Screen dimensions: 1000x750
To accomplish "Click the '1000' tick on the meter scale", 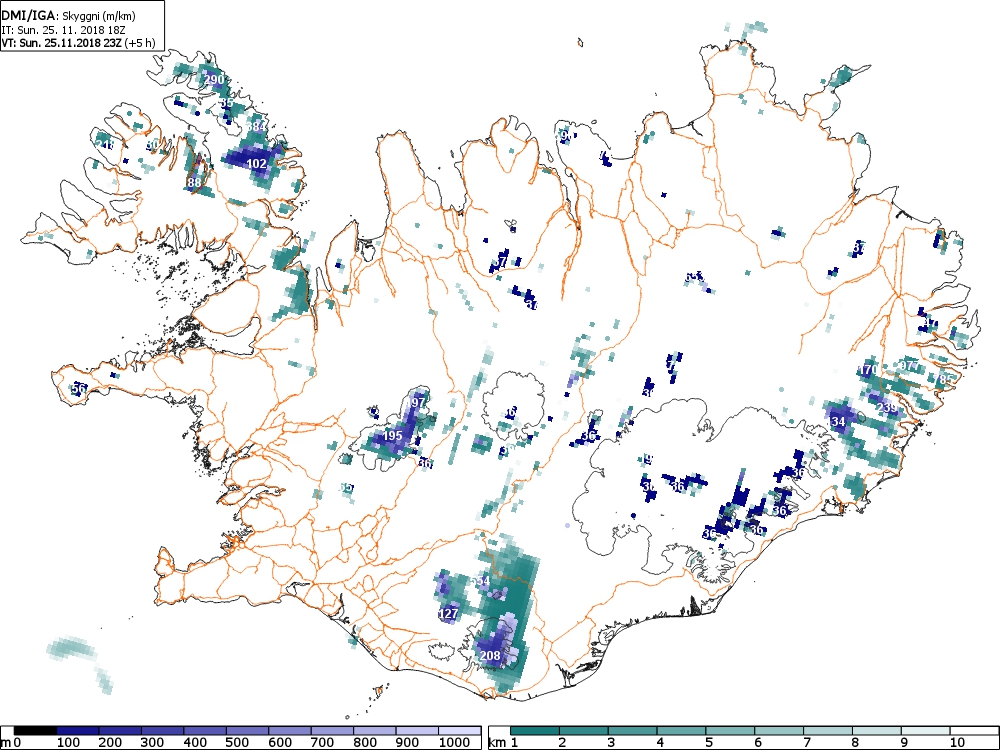I will pos(454,743).
